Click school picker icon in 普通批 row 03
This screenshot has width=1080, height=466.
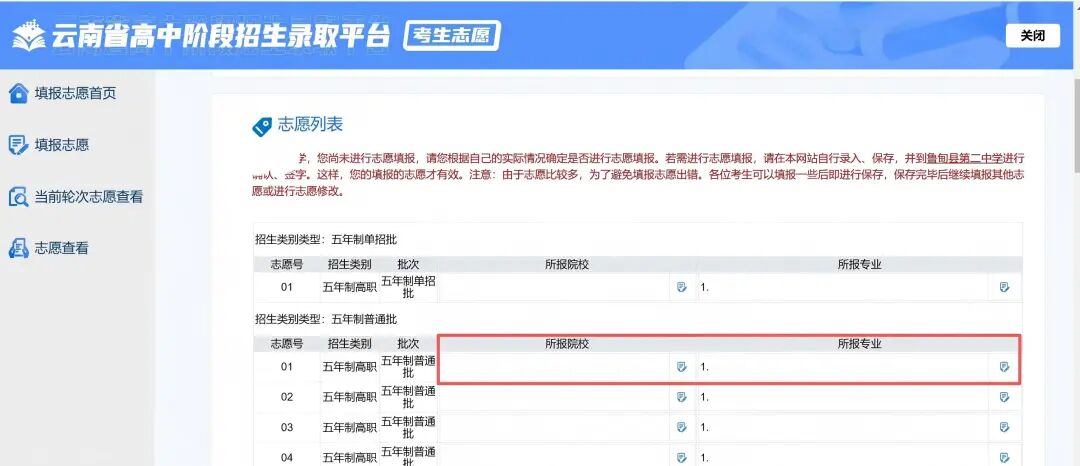(x=682, y=427)
